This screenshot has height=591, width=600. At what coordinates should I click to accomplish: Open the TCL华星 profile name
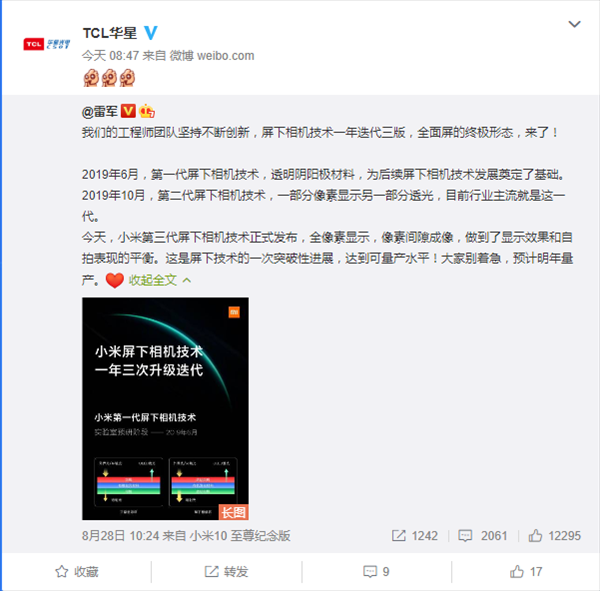coord(109,33)
